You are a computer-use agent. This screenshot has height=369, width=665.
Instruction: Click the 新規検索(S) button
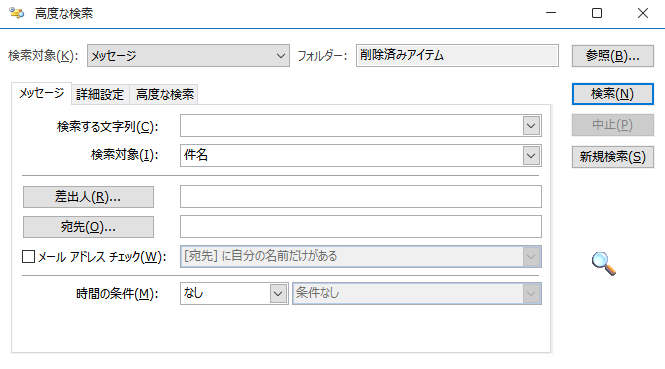click(x=612, y=157)
